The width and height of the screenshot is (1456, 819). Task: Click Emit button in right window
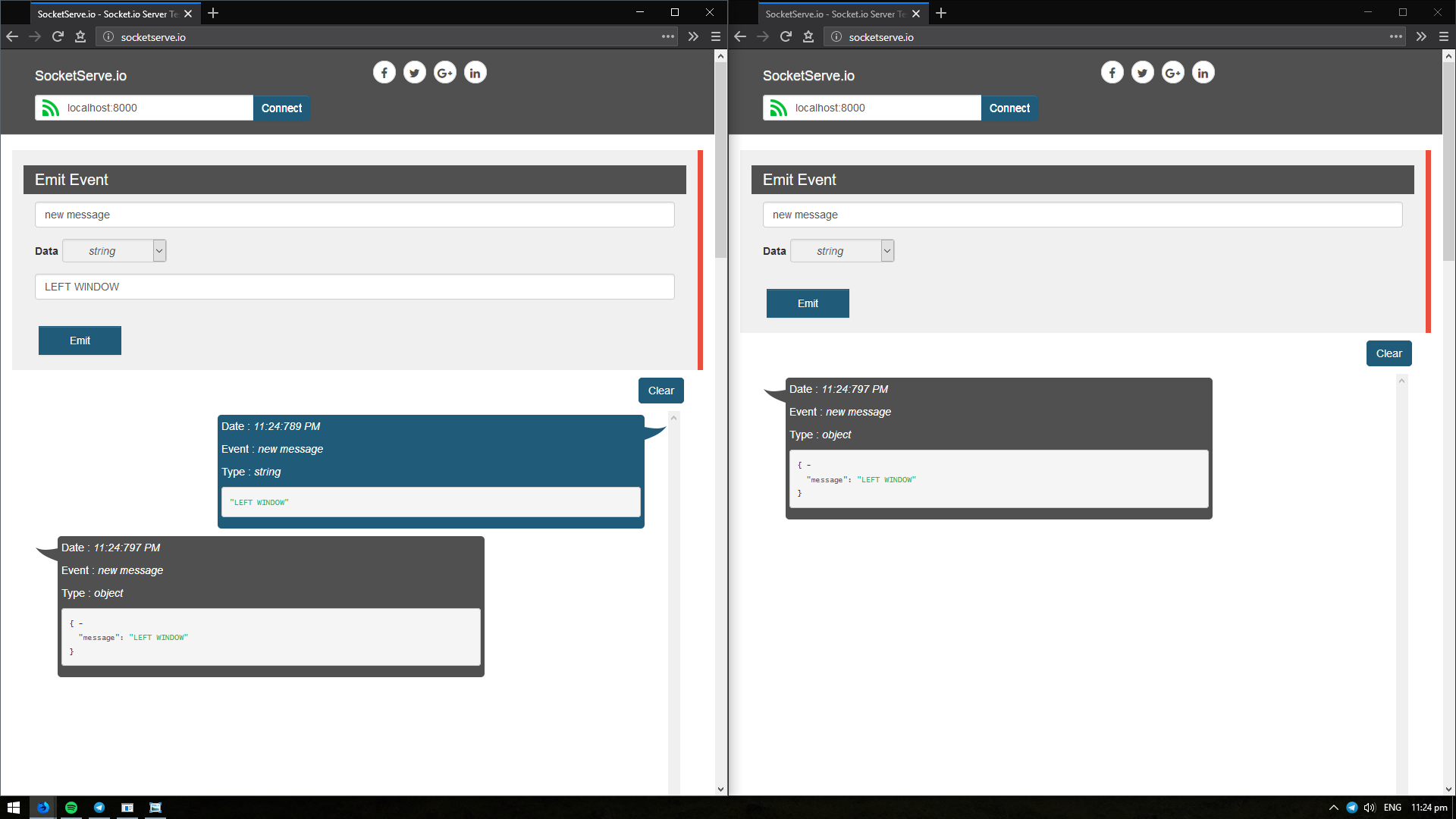point(808,303)
